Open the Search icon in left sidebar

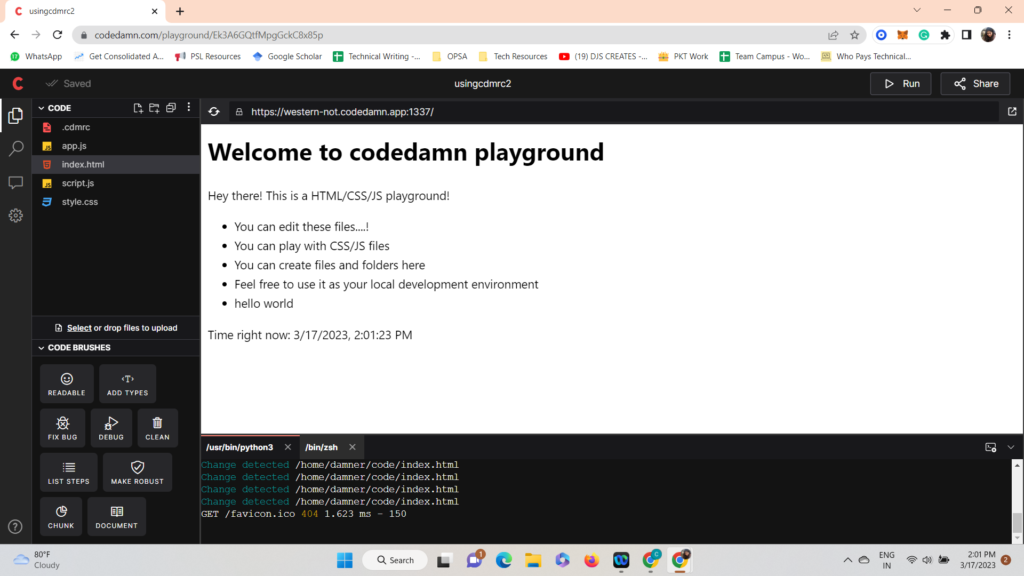tap(16, 149)
